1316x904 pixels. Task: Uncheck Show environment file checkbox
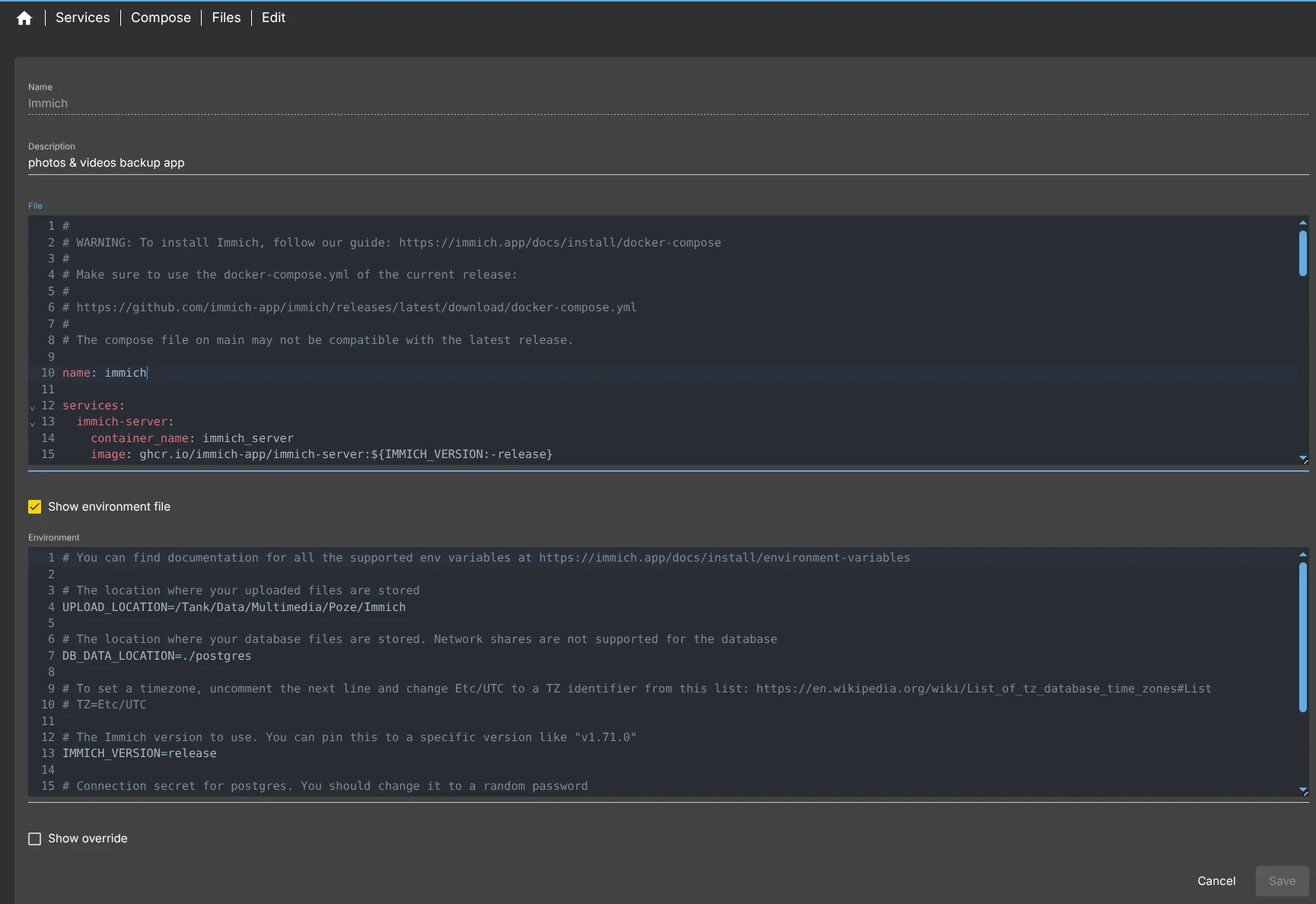(35, 507)
